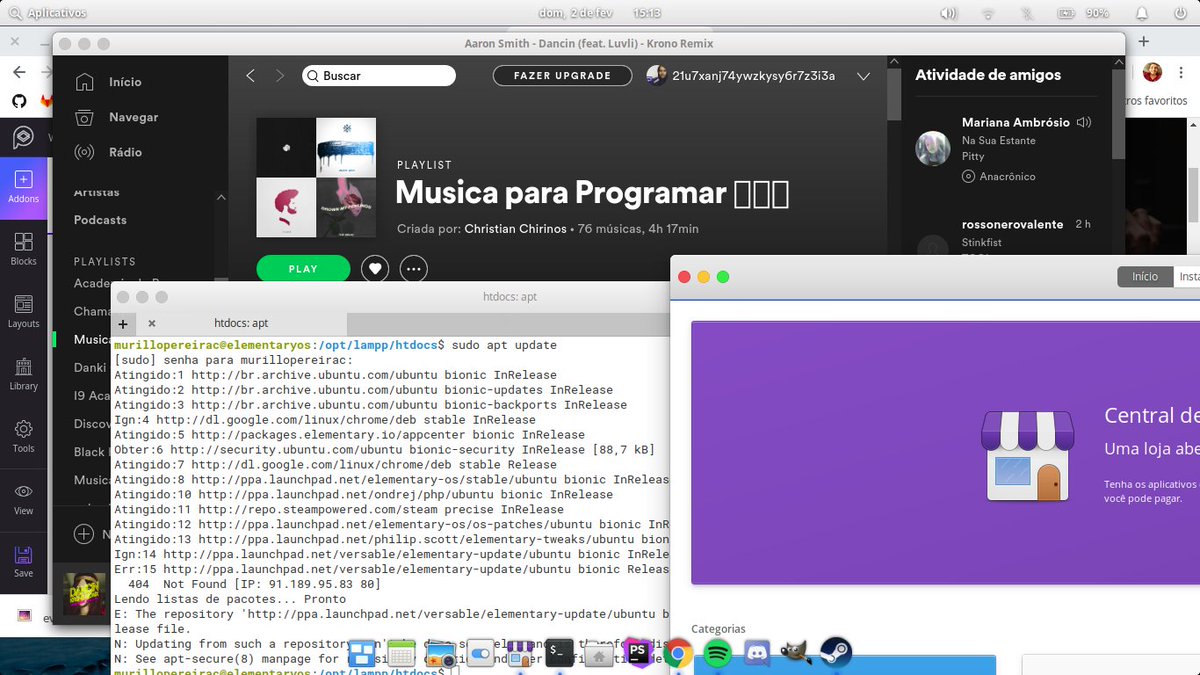Click Stinkfist track in friend activity
1200x675 pixels.
[x=981, y=243]
